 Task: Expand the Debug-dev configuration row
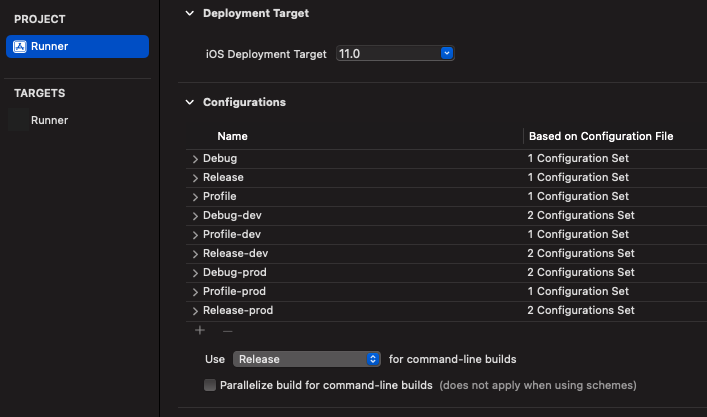tap(195, 216)
